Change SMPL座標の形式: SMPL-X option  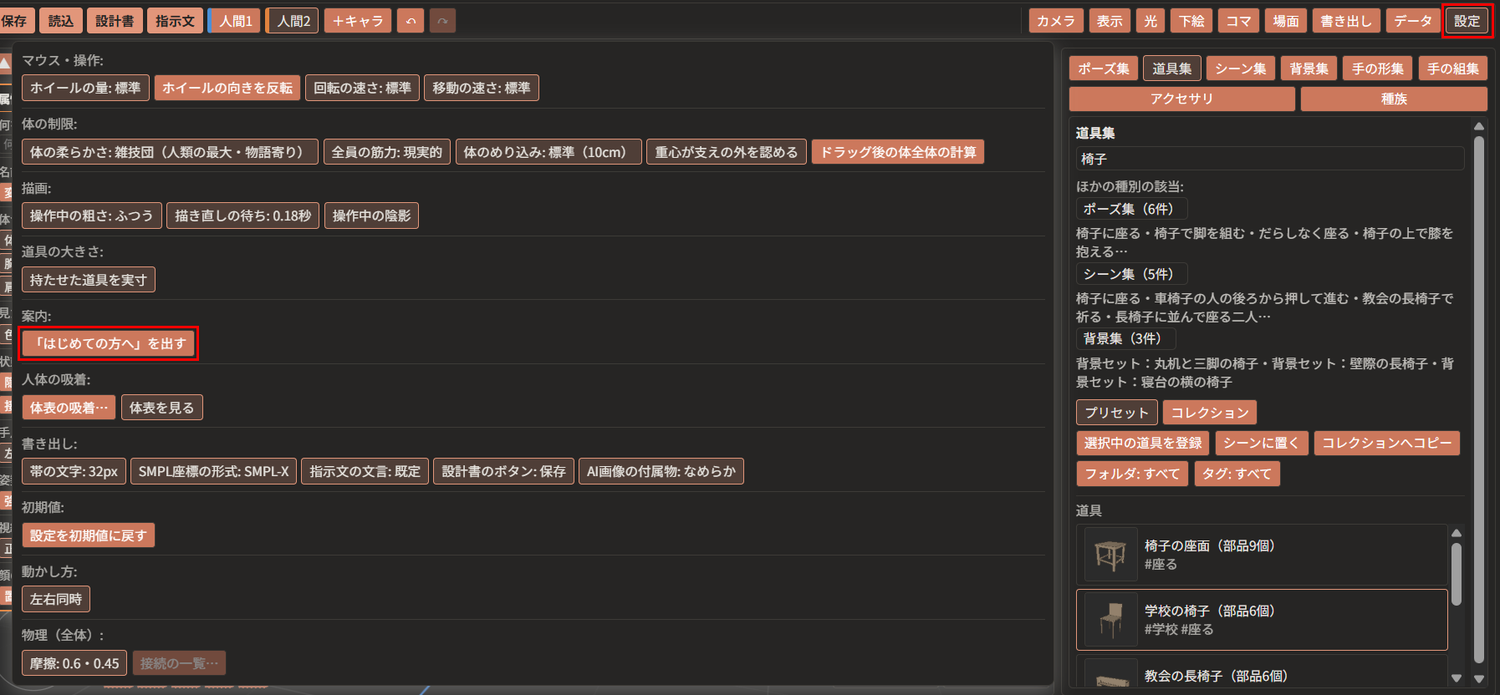[214, 471]
